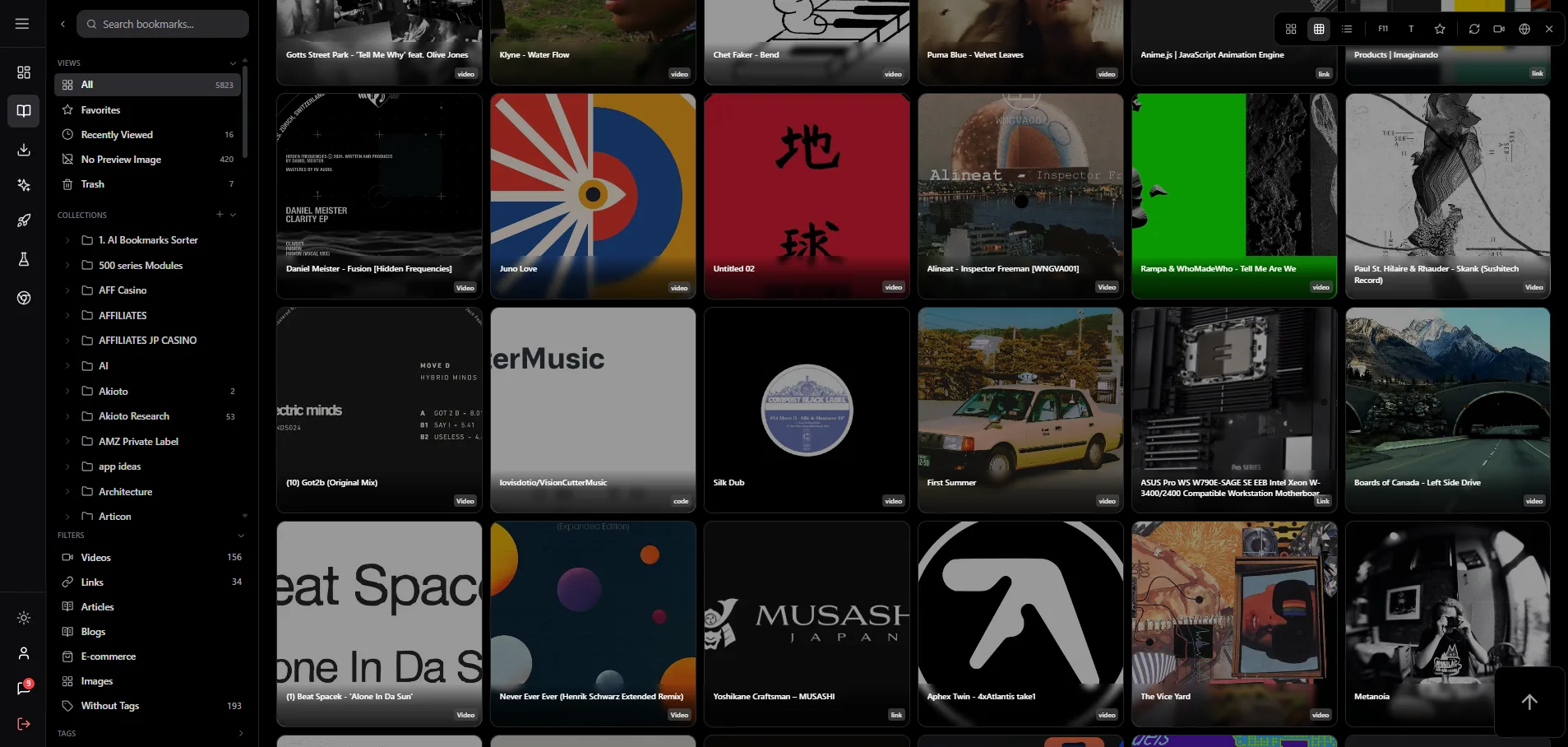Click the star favorites toolbar icon
Viewport: 1568px width, 747px height.
point(1440,29)
